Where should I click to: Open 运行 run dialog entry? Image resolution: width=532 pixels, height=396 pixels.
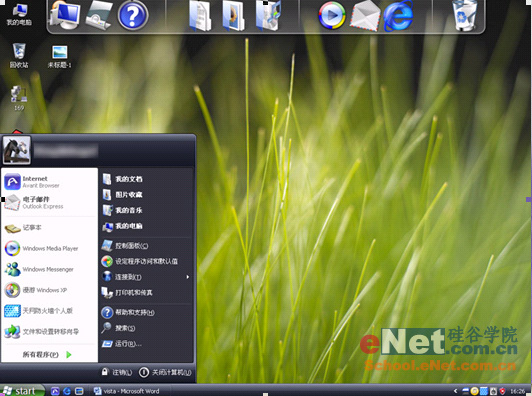click(x=147, y=344)
